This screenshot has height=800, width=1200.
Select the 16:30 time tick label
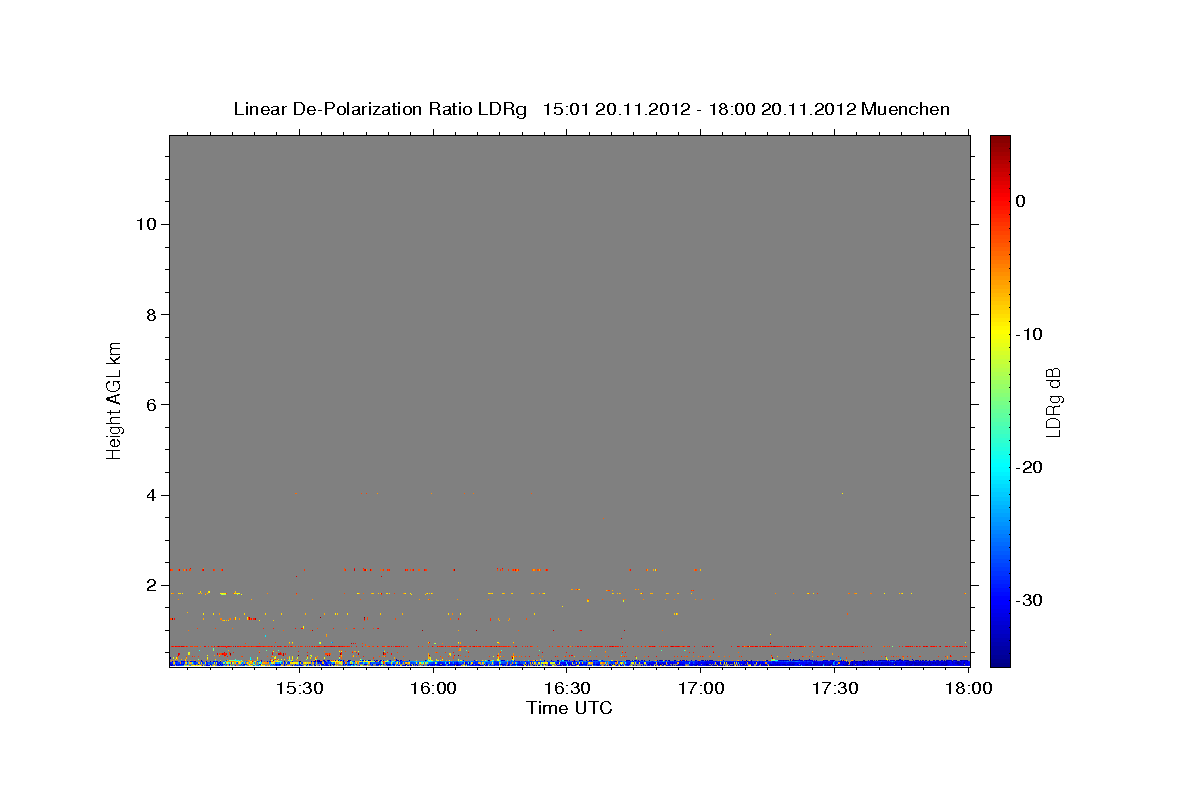567,689
